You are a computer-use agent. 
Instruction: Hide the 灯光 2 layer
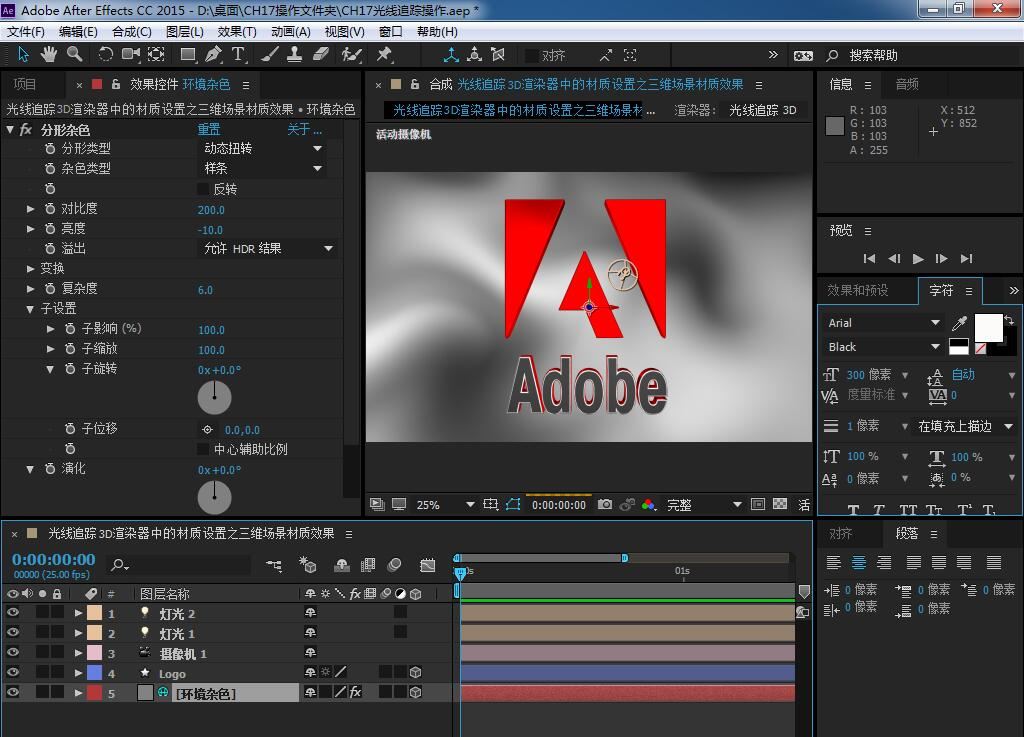12,612
